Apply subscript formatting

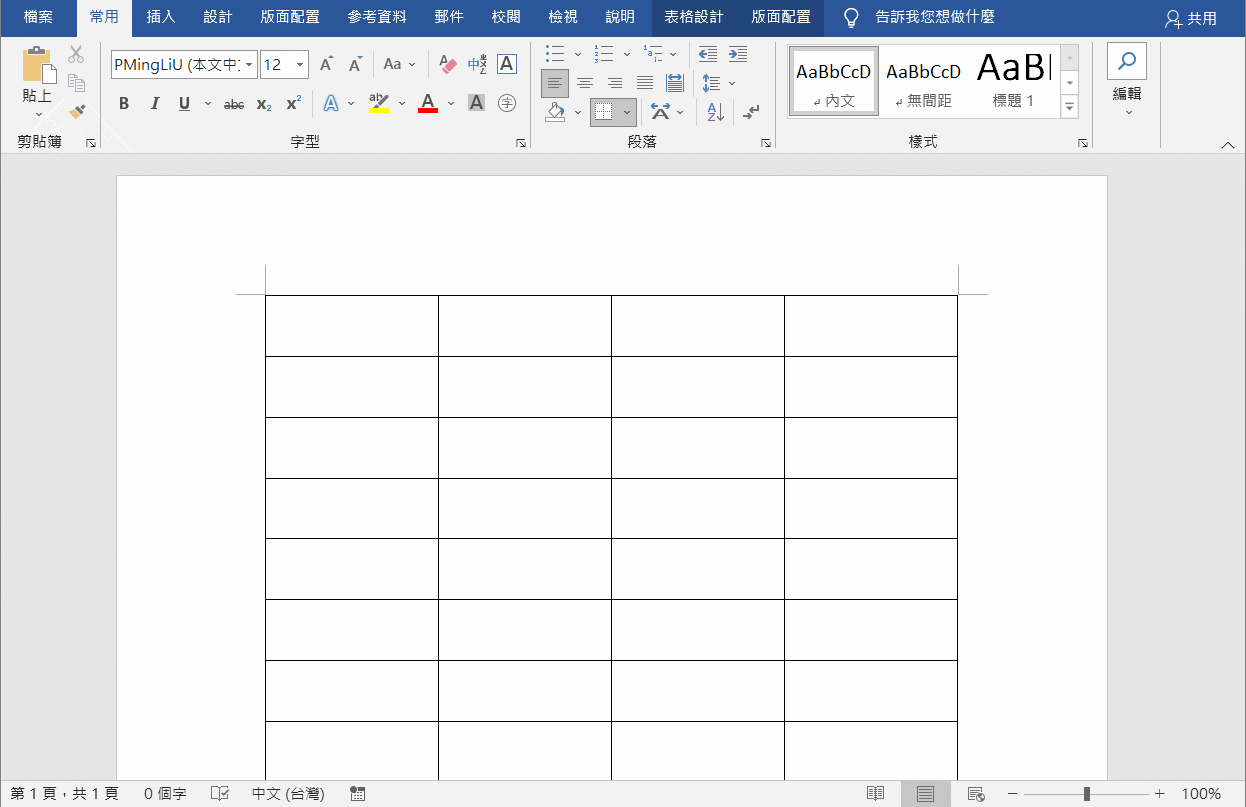point(263,103)
